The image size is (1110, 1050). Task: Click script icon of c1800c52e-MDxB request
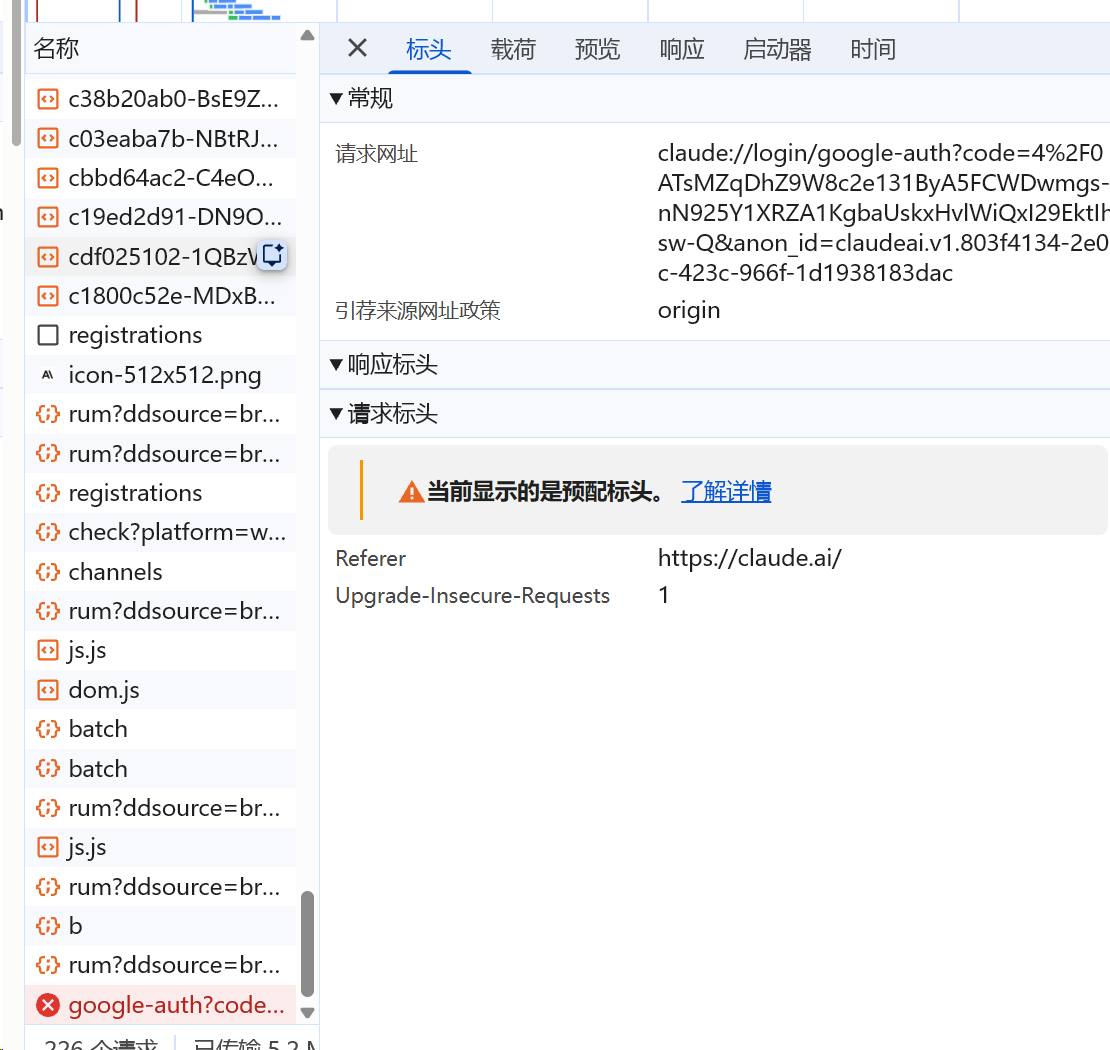pos(47,296)
